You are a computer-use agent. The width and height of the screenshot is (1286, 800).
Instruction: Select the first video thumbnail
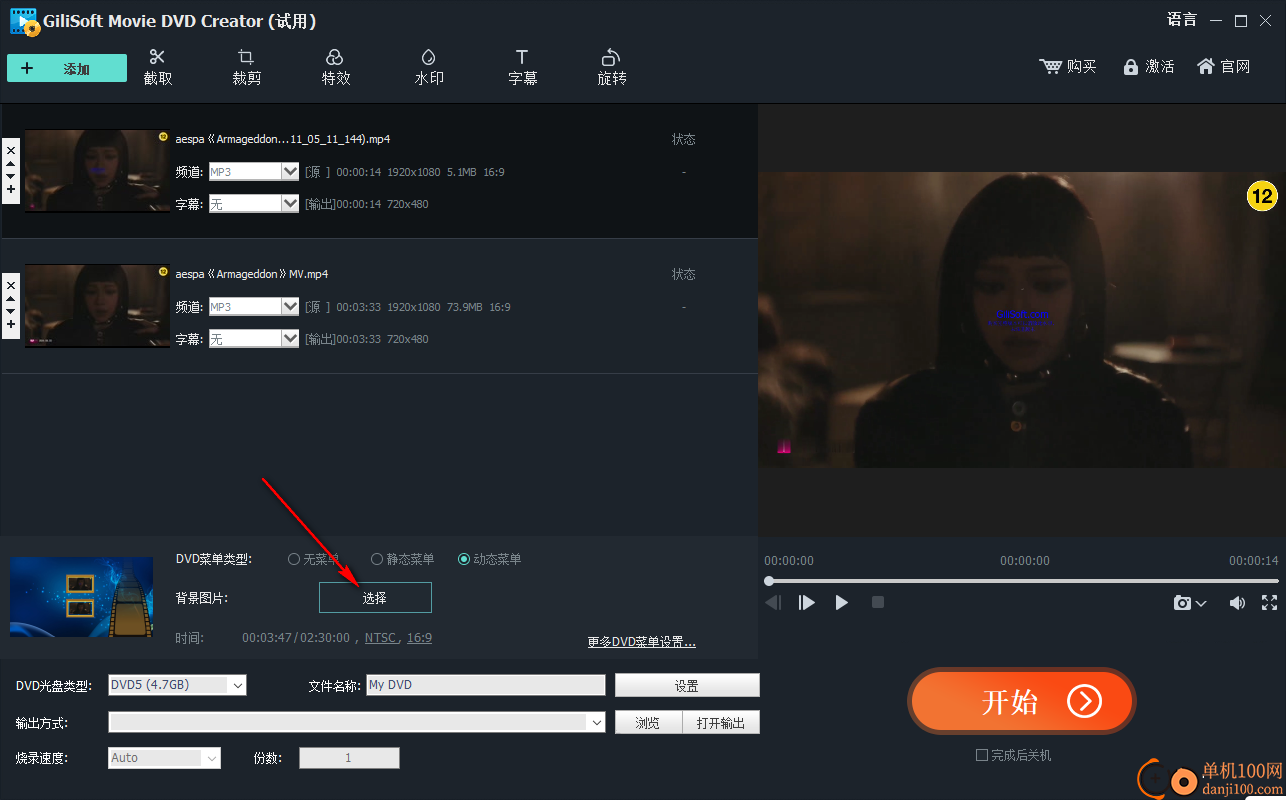(x=97, y=171)
